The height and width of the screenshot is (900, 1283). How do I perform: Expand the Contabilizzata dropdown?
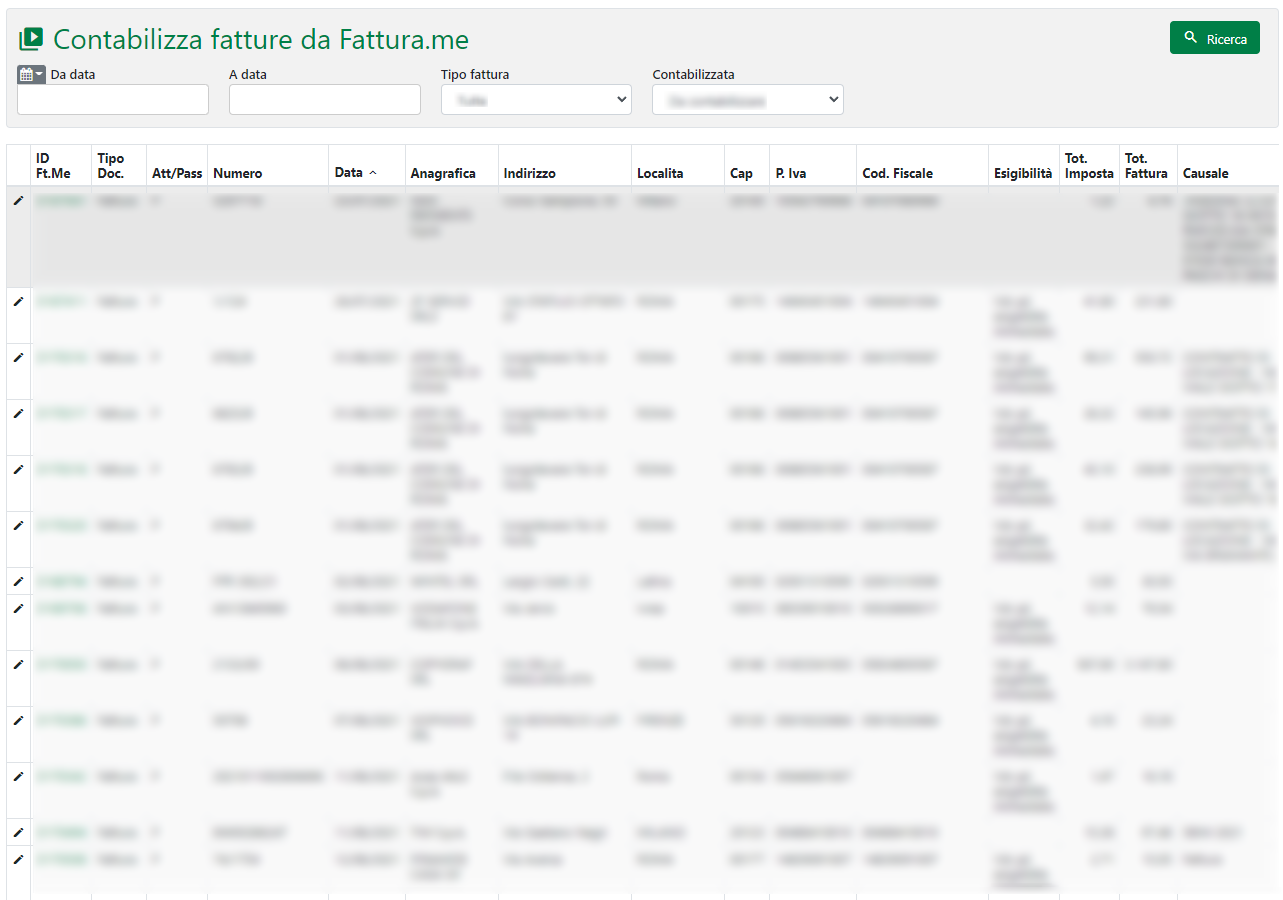click(747, 100)
